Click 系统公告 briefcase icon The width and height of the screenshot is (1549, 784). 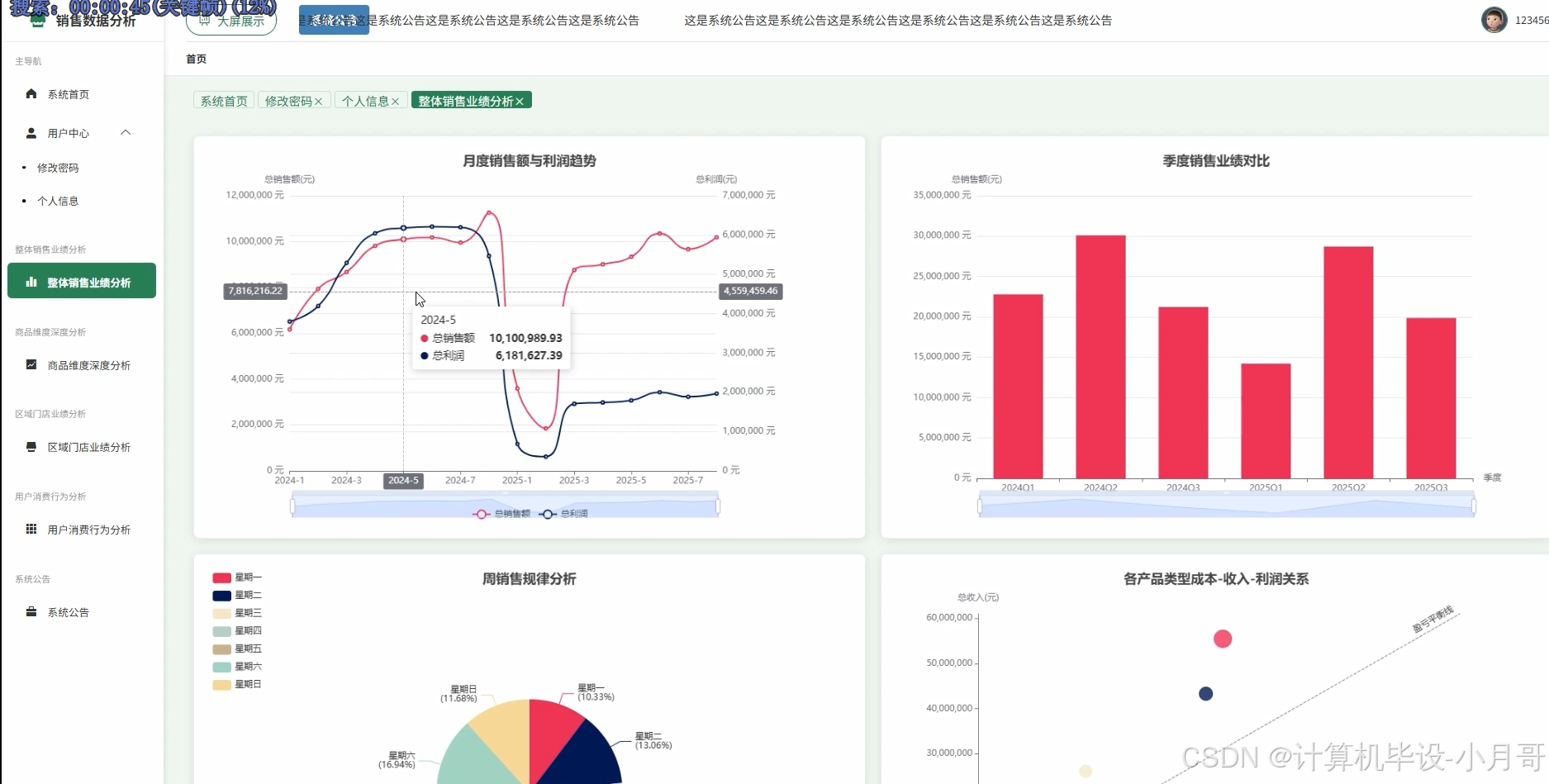pos(31,611)
